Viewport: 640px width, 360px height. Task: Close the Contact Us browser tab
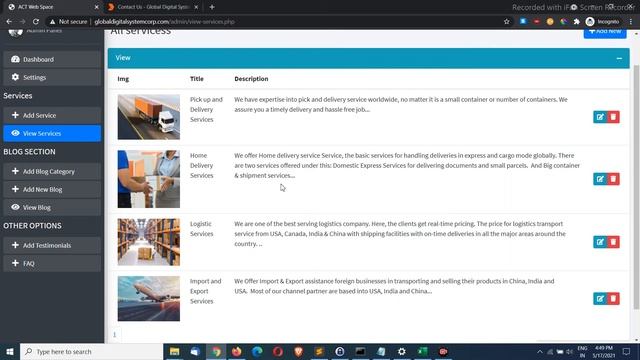(196, 7)
